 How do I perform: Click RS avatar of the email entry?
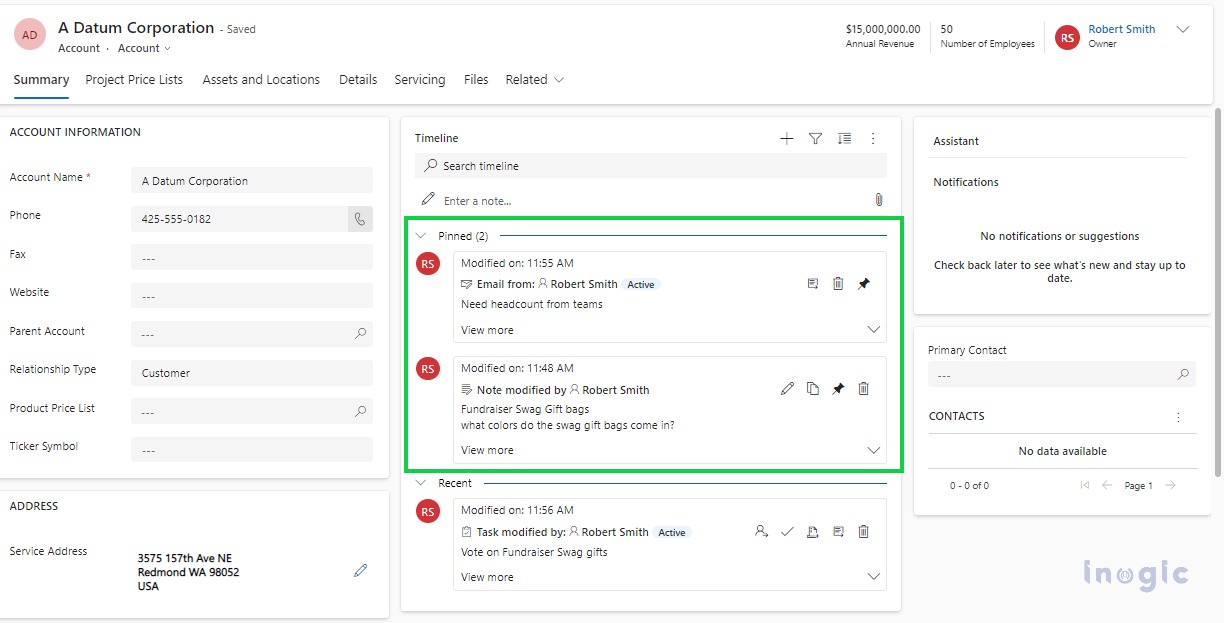pos(428,264)
